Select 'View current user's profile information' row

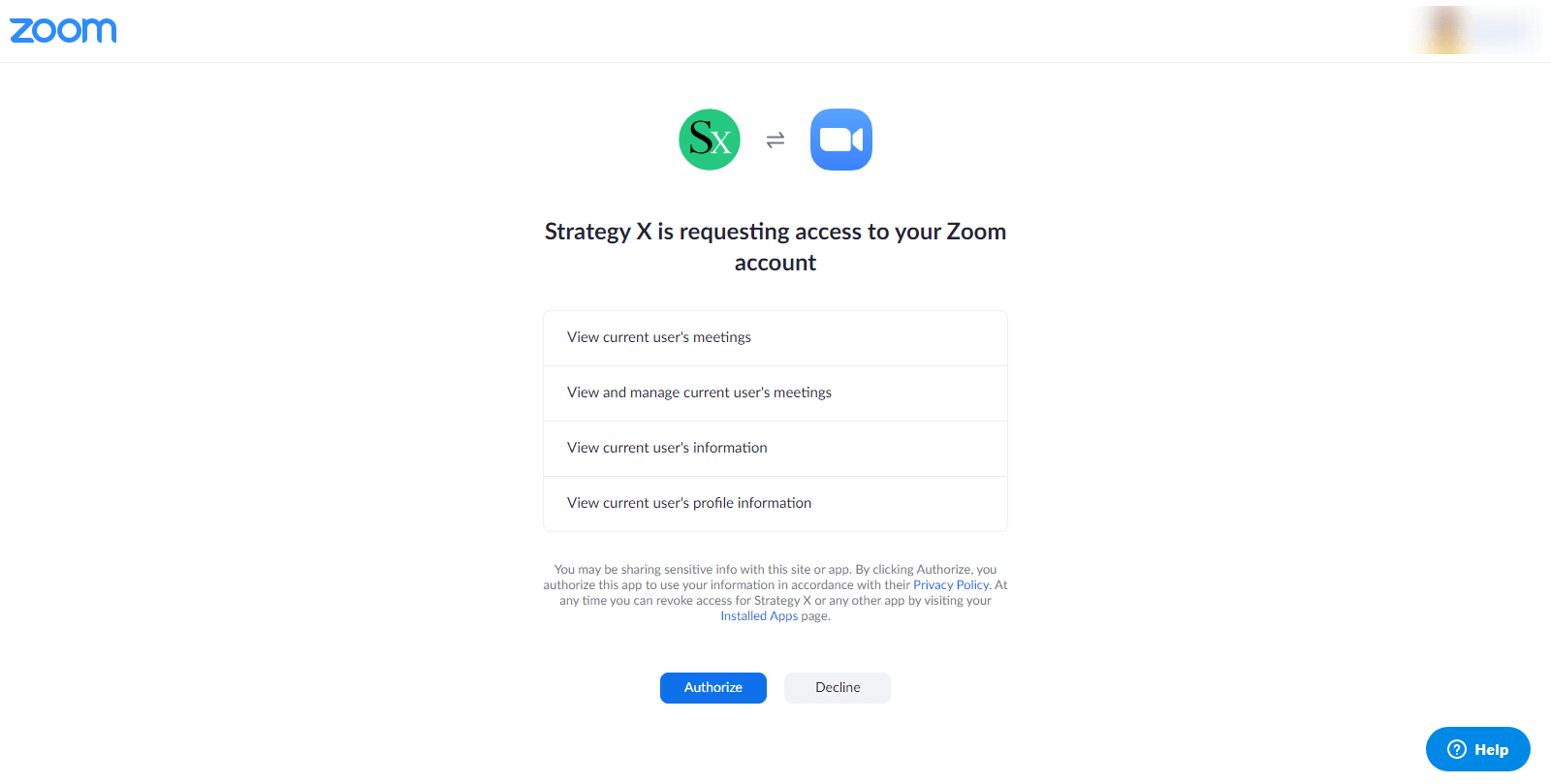[775, 504]
